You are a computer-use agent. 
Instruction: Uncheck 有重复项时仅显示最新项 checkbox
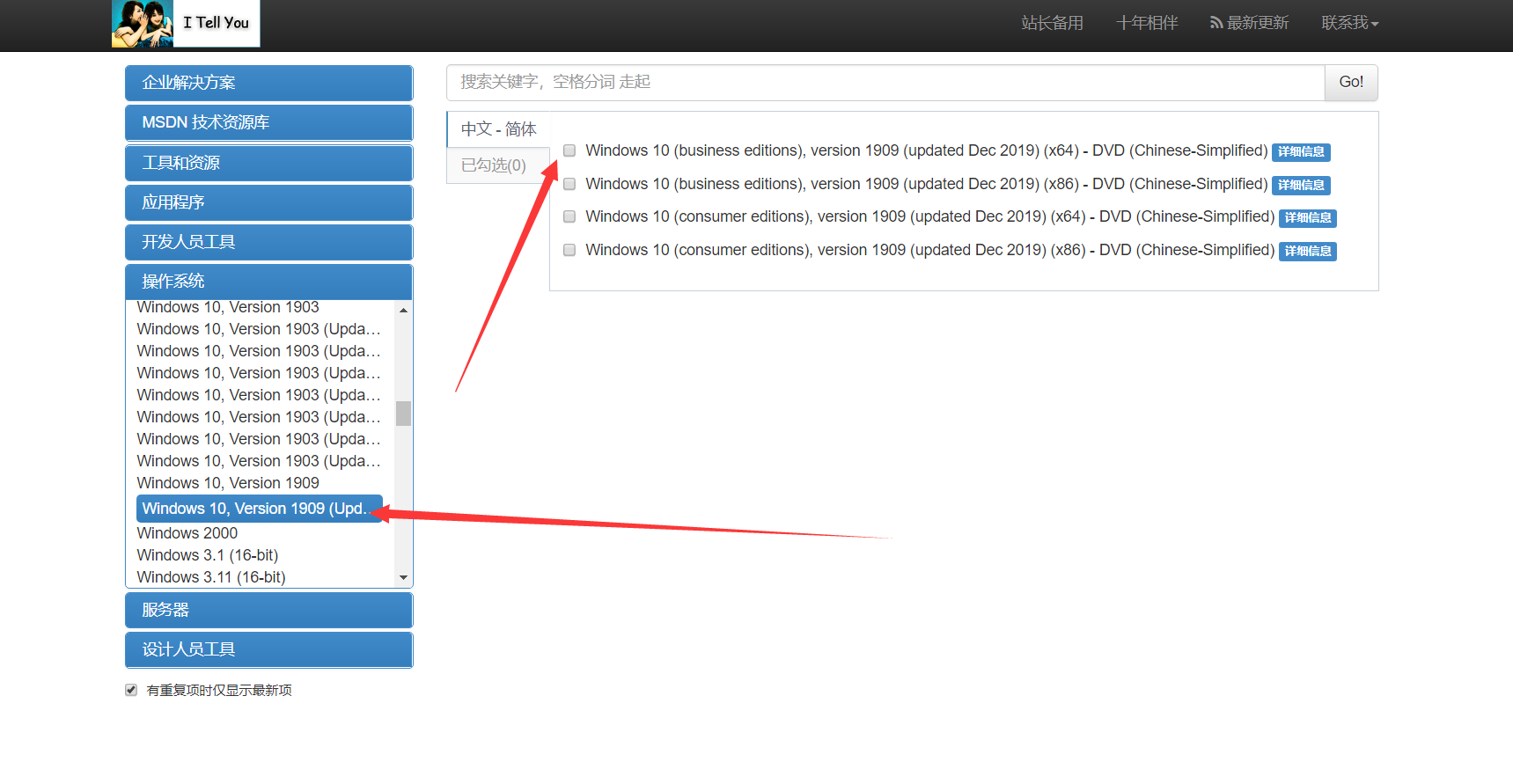click(x=131, y=690)
